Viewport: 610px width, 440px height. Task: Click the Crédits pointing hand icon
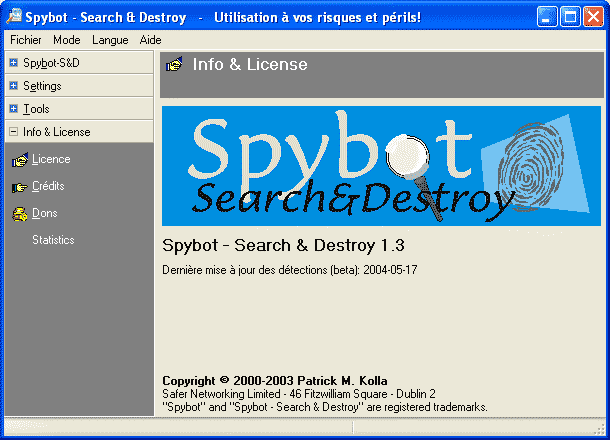click(19, 187)
